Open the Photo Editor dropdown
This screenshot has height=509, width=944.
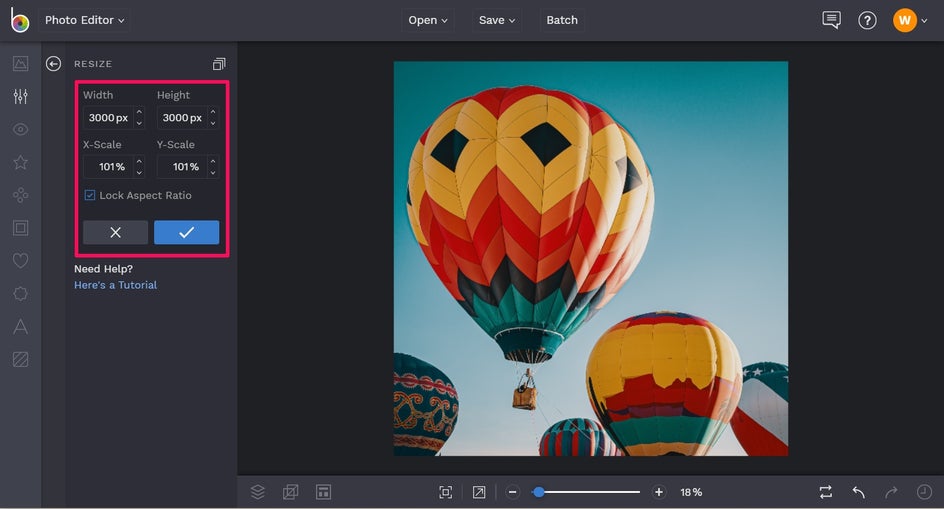click(x=84, y=20)
